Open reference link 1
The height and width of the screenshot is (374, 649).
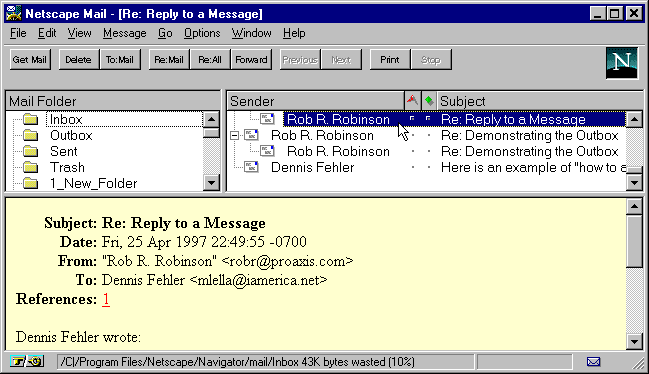pyautogui.click(x=106, y=299)
